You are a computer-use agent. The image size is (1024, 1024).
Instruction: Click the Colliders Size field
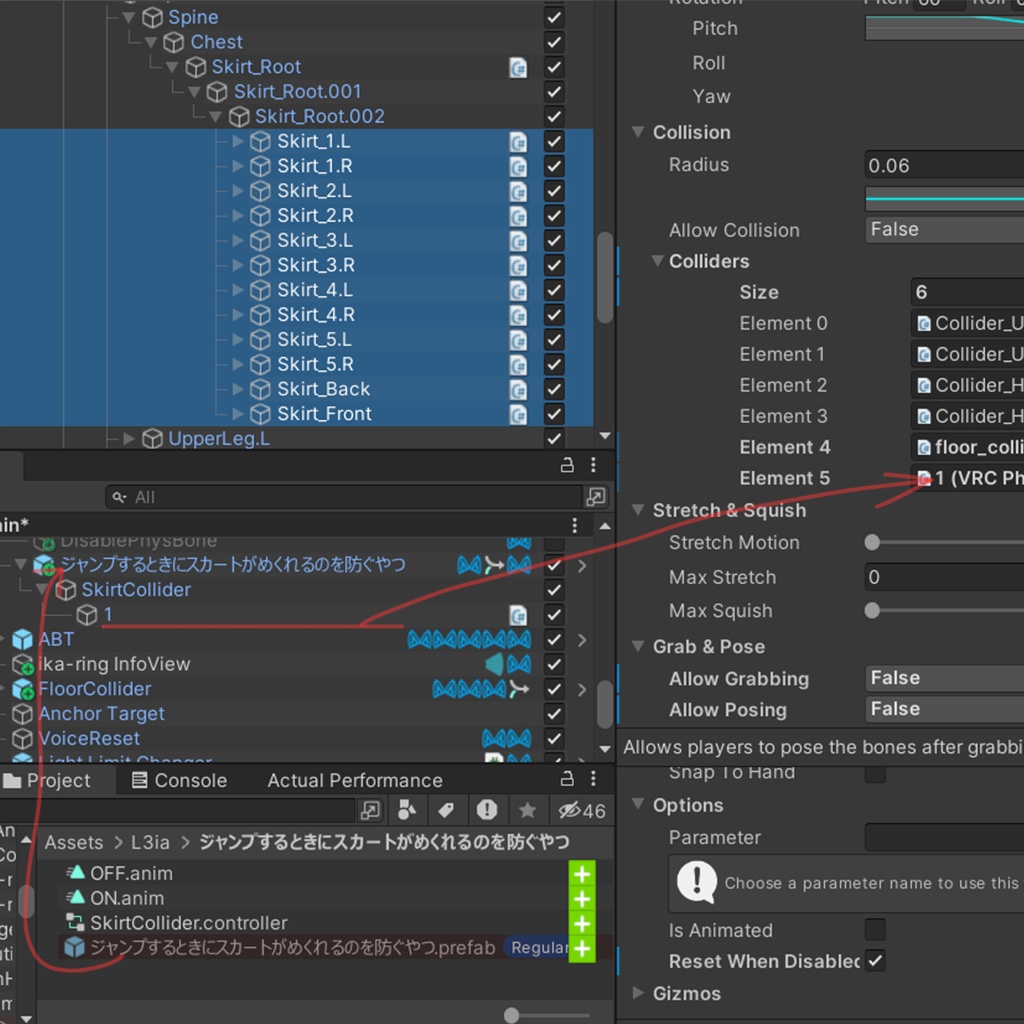(967, 292)
